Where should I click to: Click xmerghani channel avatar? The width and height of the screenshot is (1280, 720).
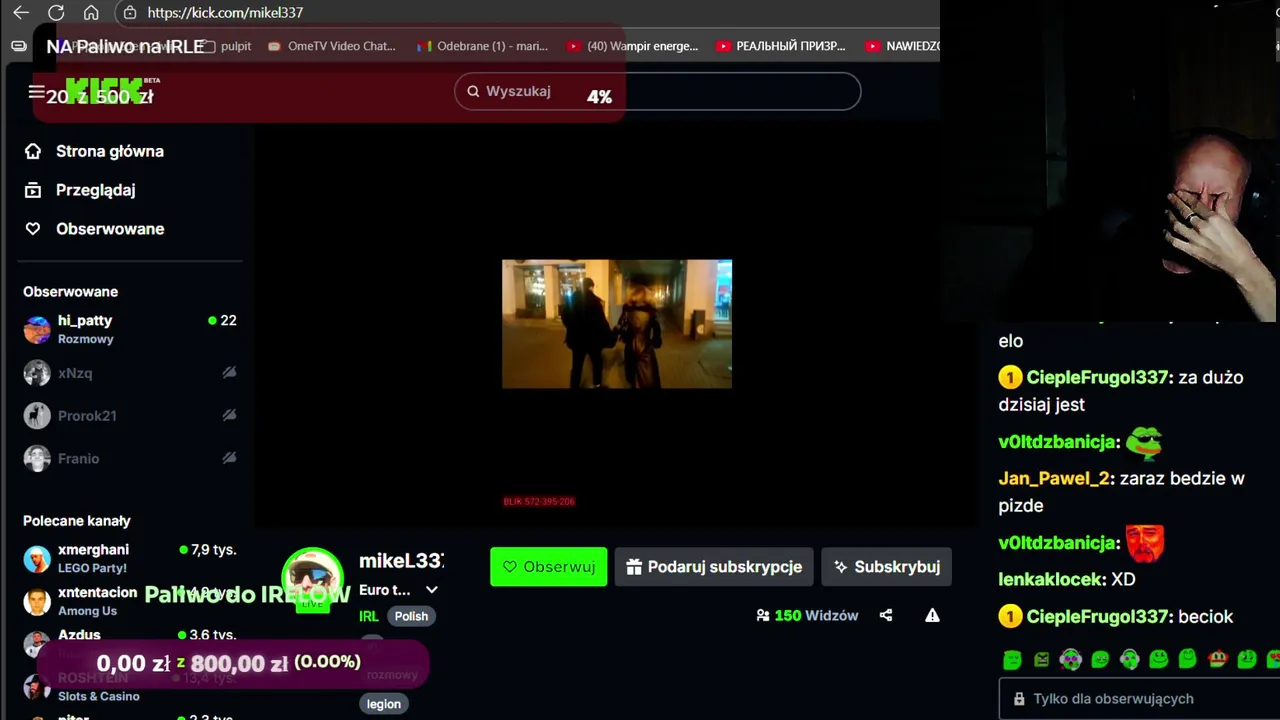37,558
